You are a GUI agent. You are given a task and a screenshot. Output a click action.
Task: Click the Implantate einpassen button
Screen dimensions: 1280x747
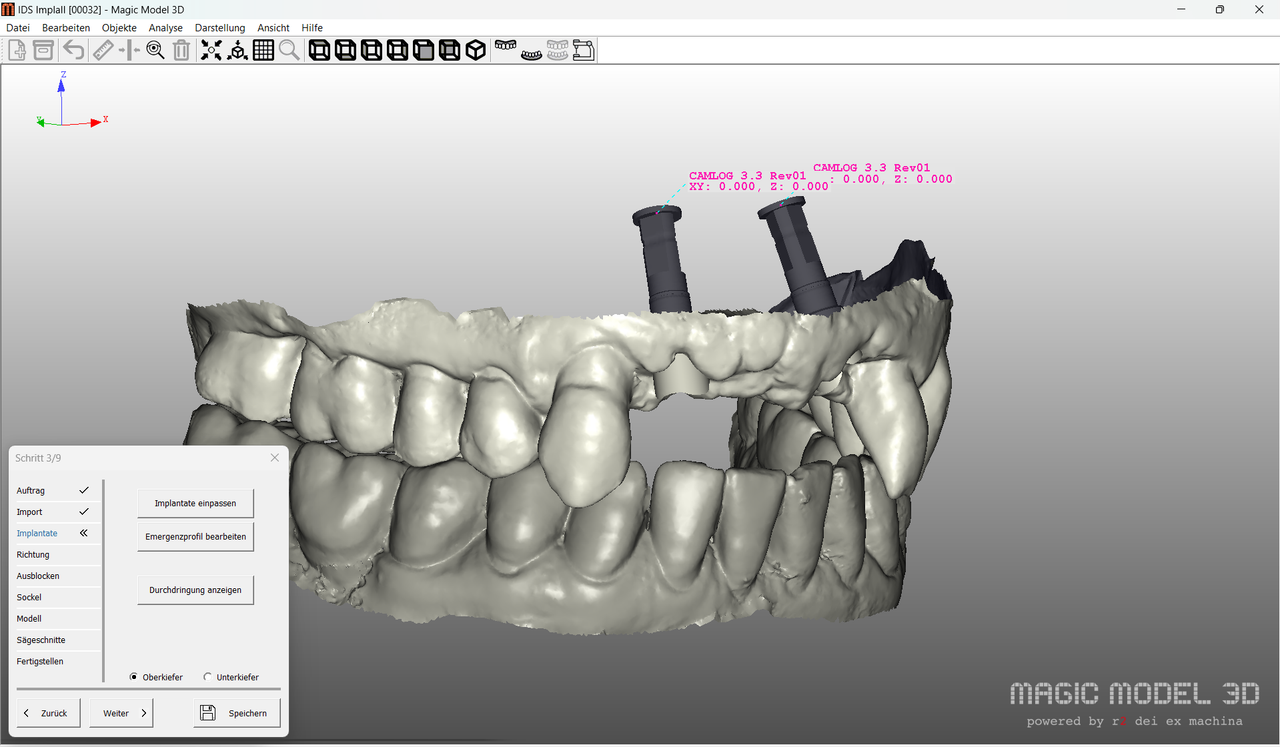pos(195,503)
